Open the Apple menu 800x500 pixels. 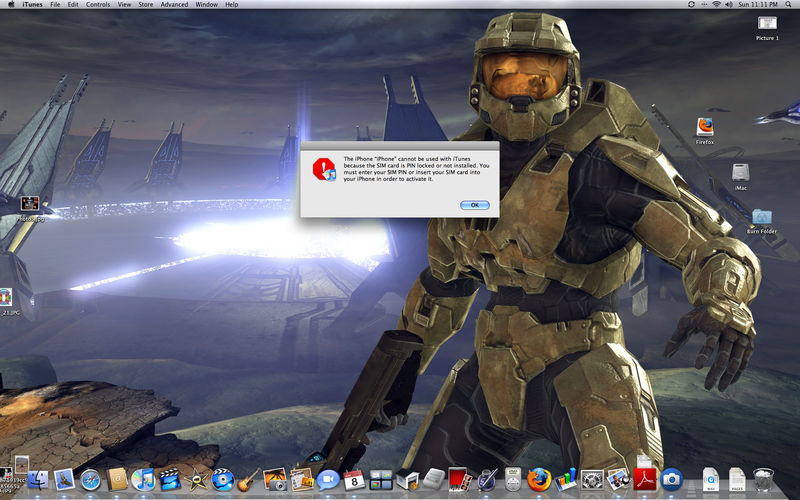[11, 4]
